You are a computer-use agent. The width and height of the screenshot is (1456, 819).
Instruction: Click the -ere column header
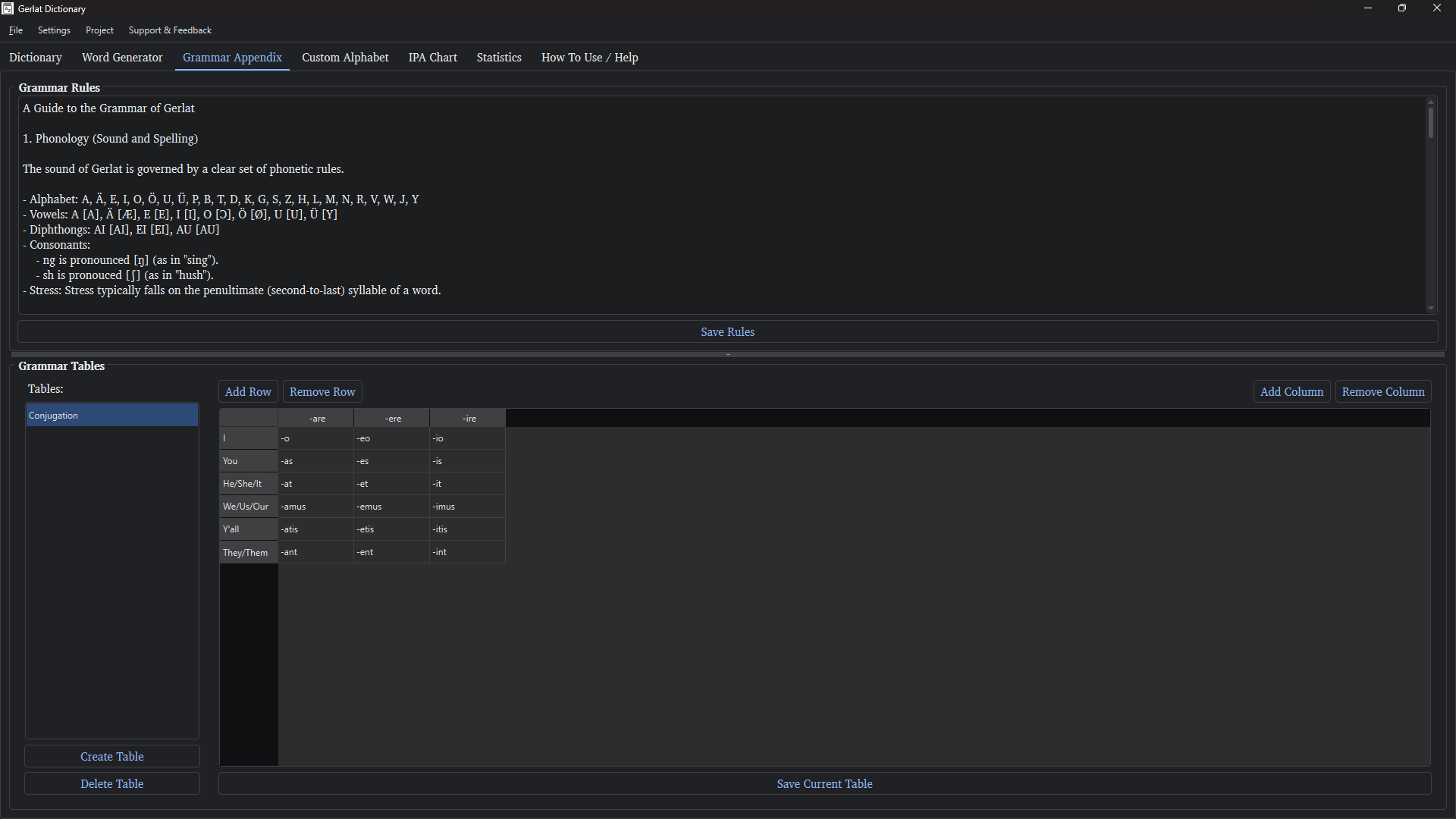(x=392, y=419)
